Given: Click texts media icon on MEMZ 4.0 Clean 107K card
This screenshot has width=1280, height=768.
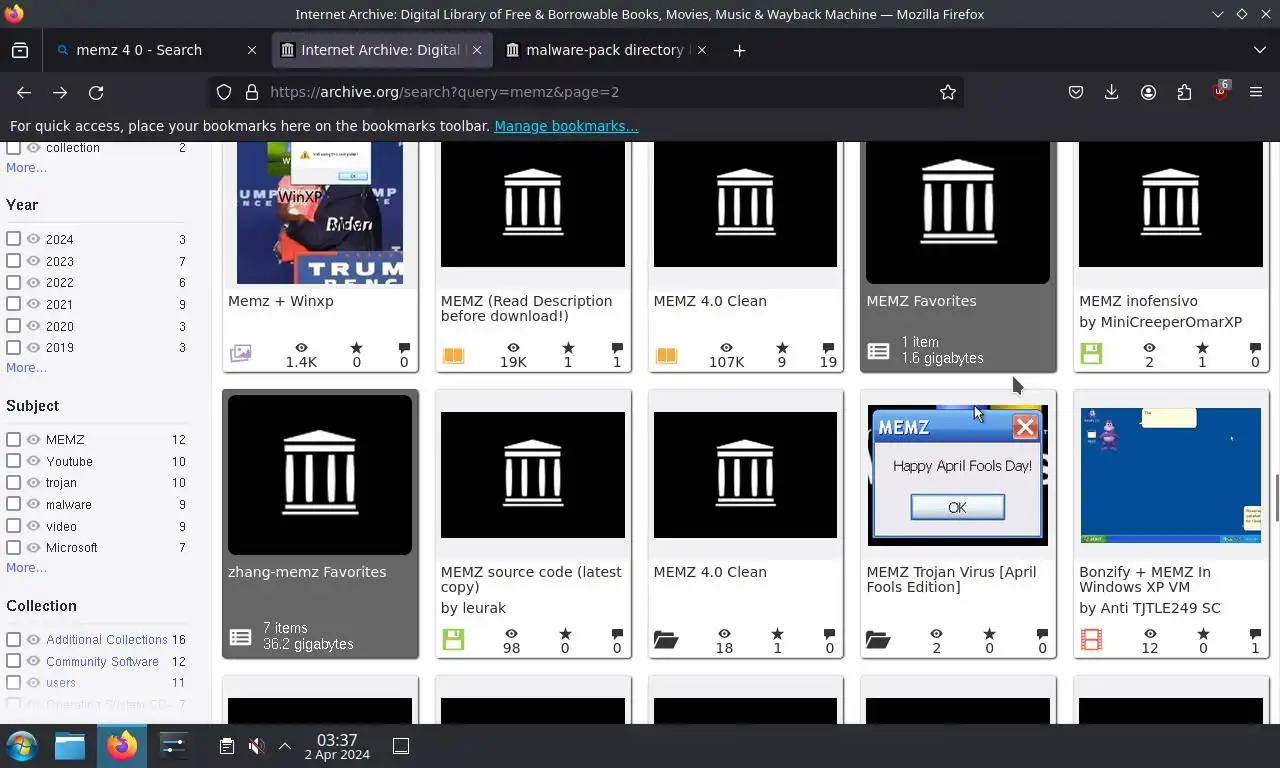Looking at the screenshot, I should coord(666,355).
